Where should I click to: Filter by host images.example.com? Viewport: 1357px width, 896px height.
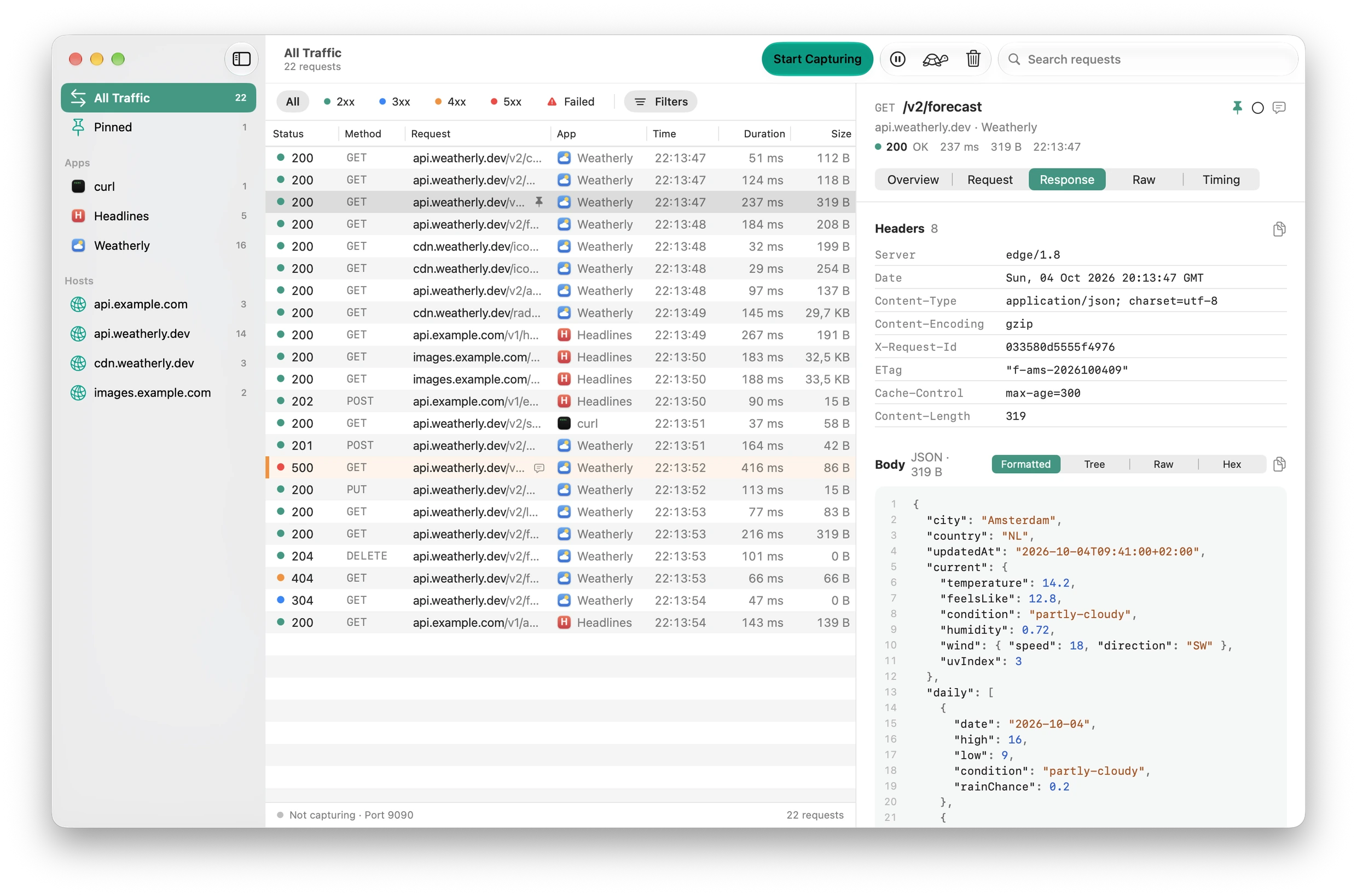click(x=158, y=393)
